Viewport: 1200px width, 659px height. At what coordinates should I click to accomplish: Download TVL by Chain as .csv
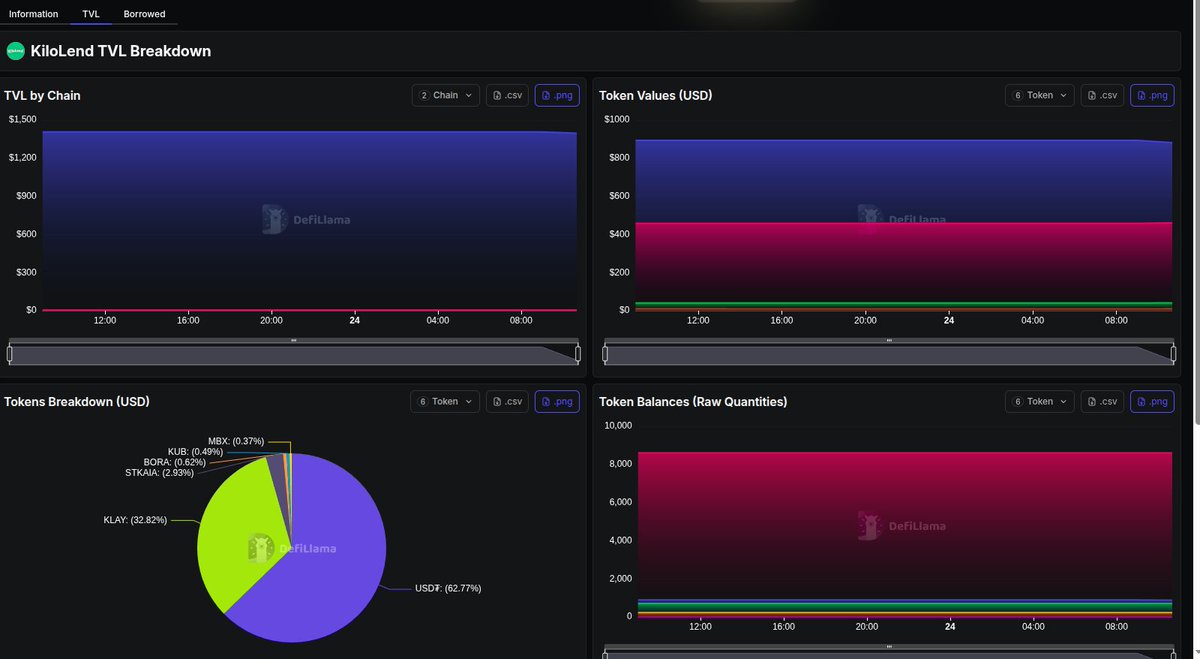(507, 95)
